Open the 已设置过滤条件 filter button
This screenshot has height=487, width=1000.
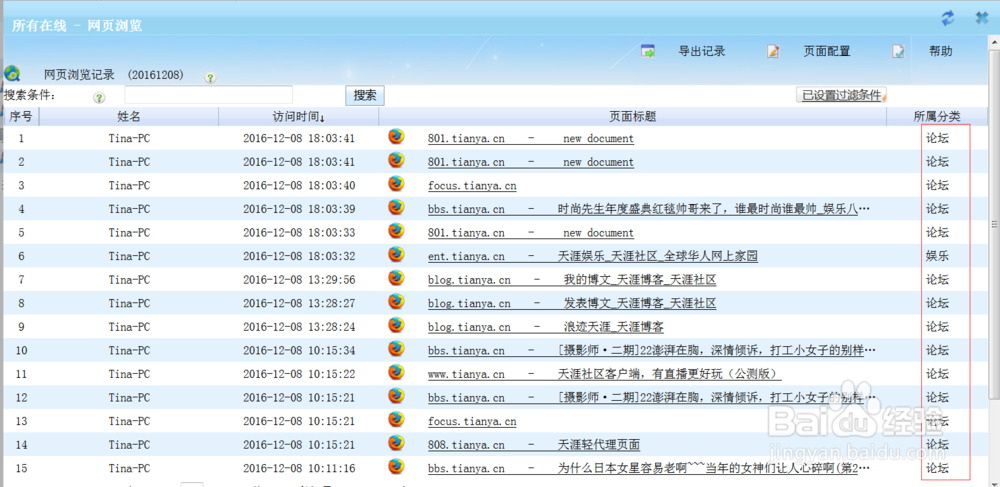pyautogui.click(x=842, y=96)
